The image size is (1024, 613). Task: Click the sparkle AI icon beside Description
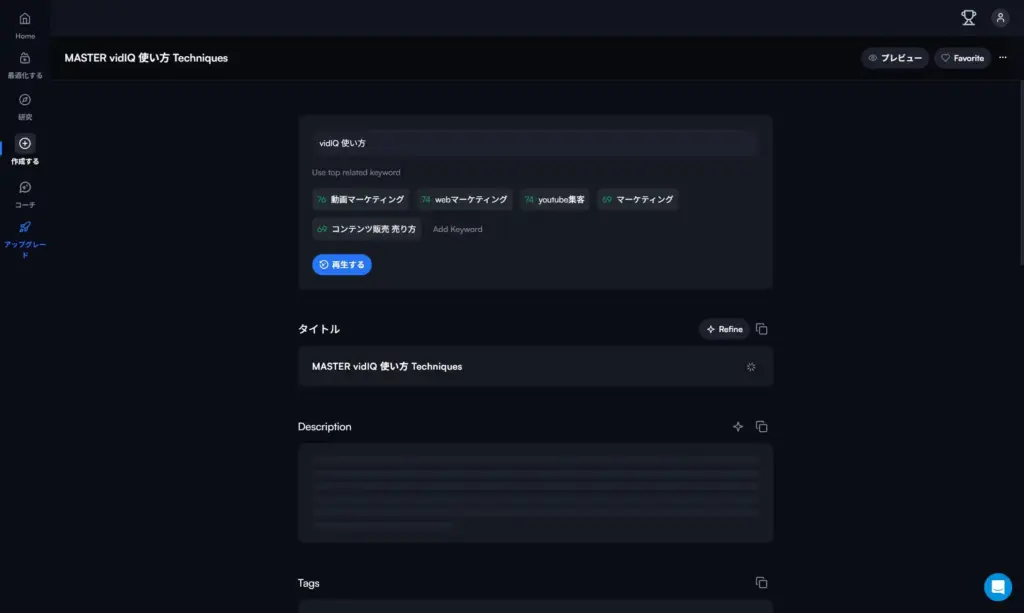pyautogui.click(x=738, y=426)
